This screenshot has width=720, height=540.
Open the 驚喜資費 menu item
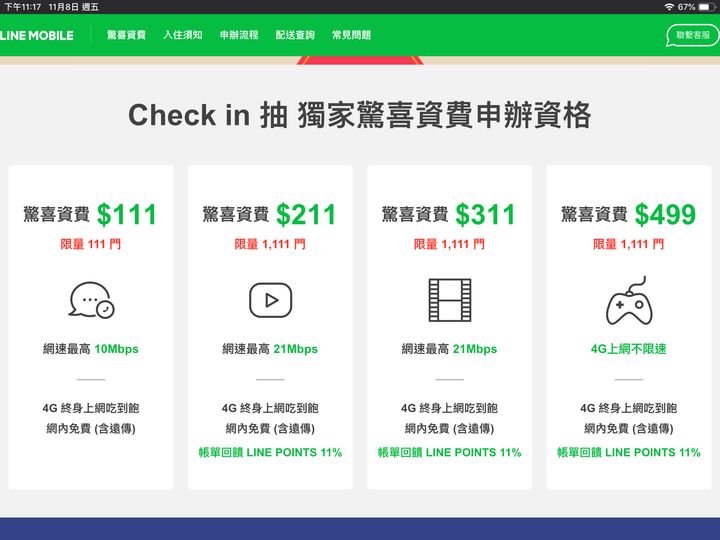[126, 35]
